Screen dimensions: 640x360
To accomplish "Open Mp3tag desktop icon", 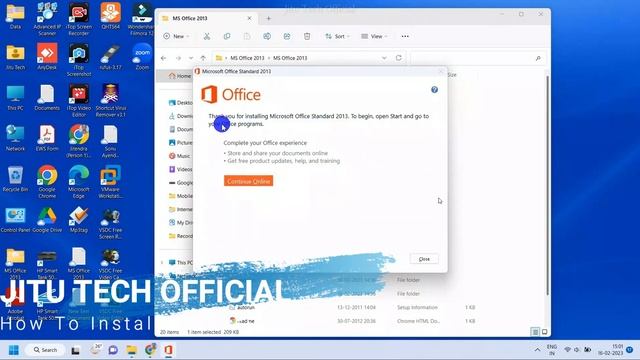I will [79, 220].
